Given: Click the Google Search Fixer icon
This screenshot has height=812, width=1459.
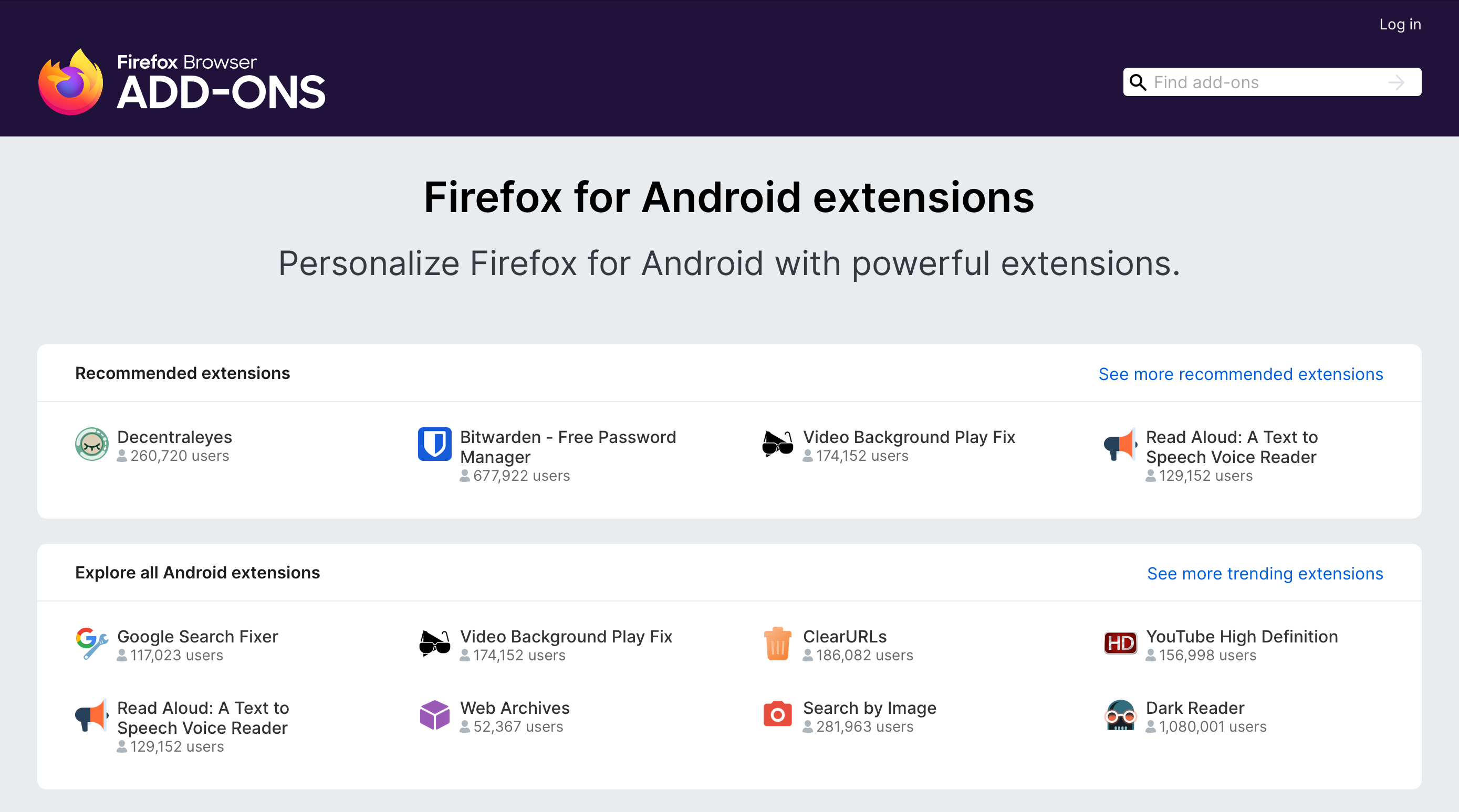Looking at the screenshot, I should pos(92,644).
